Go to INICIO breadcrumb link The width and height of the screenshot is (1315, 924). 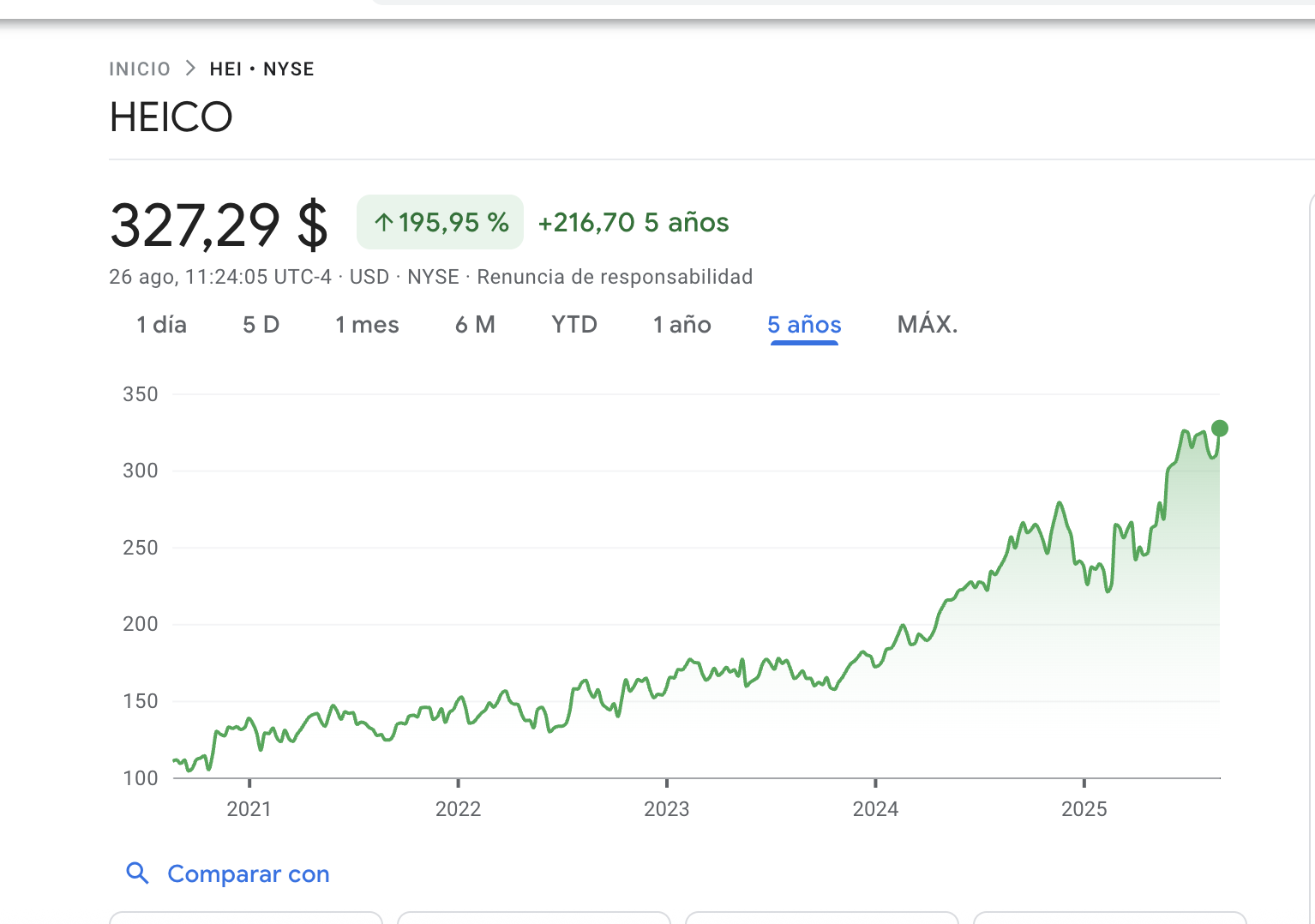click(x=140, y=69)
